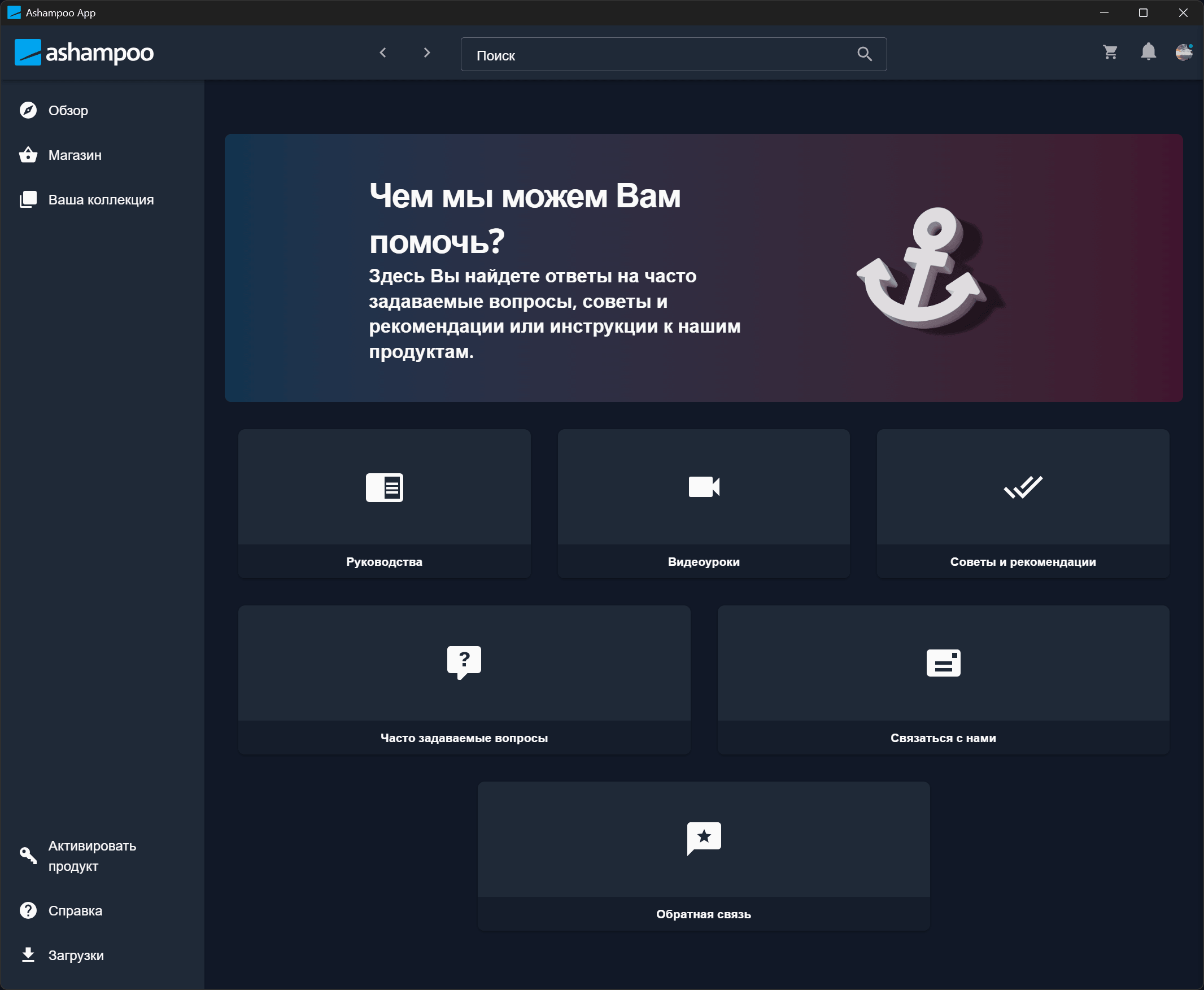Open Часто задаваемые вопросы label
Viewport: 1204px width, 990px height.
464,738
